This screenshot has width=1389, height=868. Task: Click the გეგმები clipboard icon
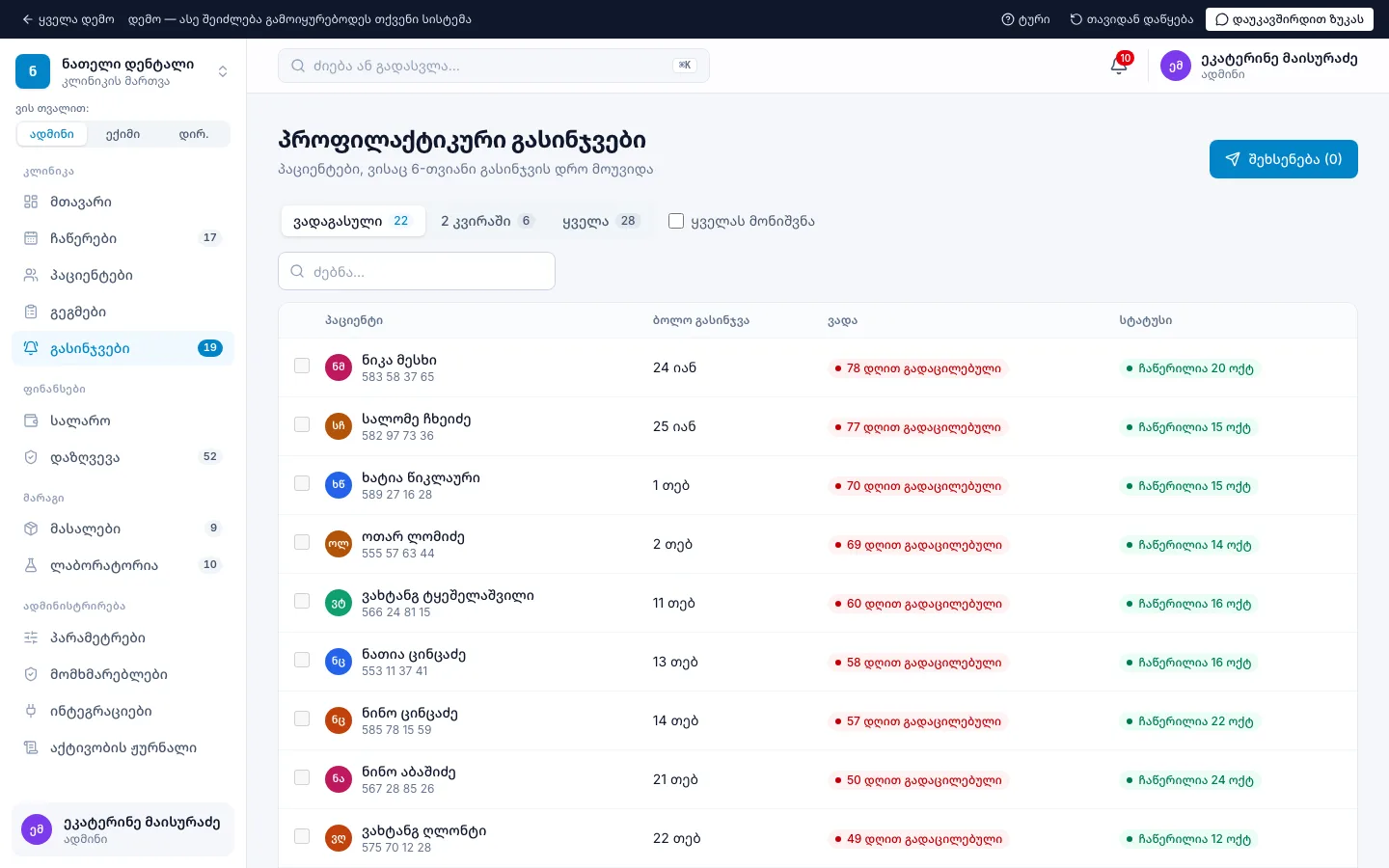(31, 312)
